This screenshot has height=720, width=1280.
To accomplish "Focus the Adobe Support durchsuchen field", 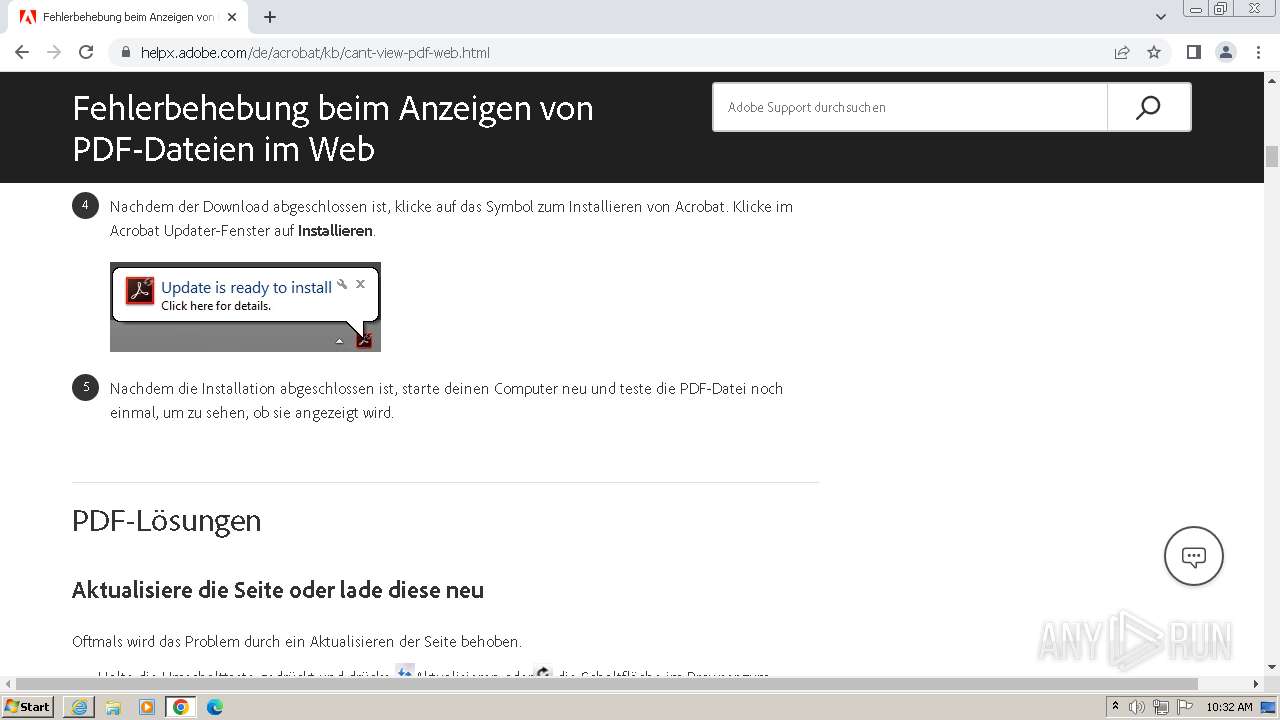I will 909,107.
